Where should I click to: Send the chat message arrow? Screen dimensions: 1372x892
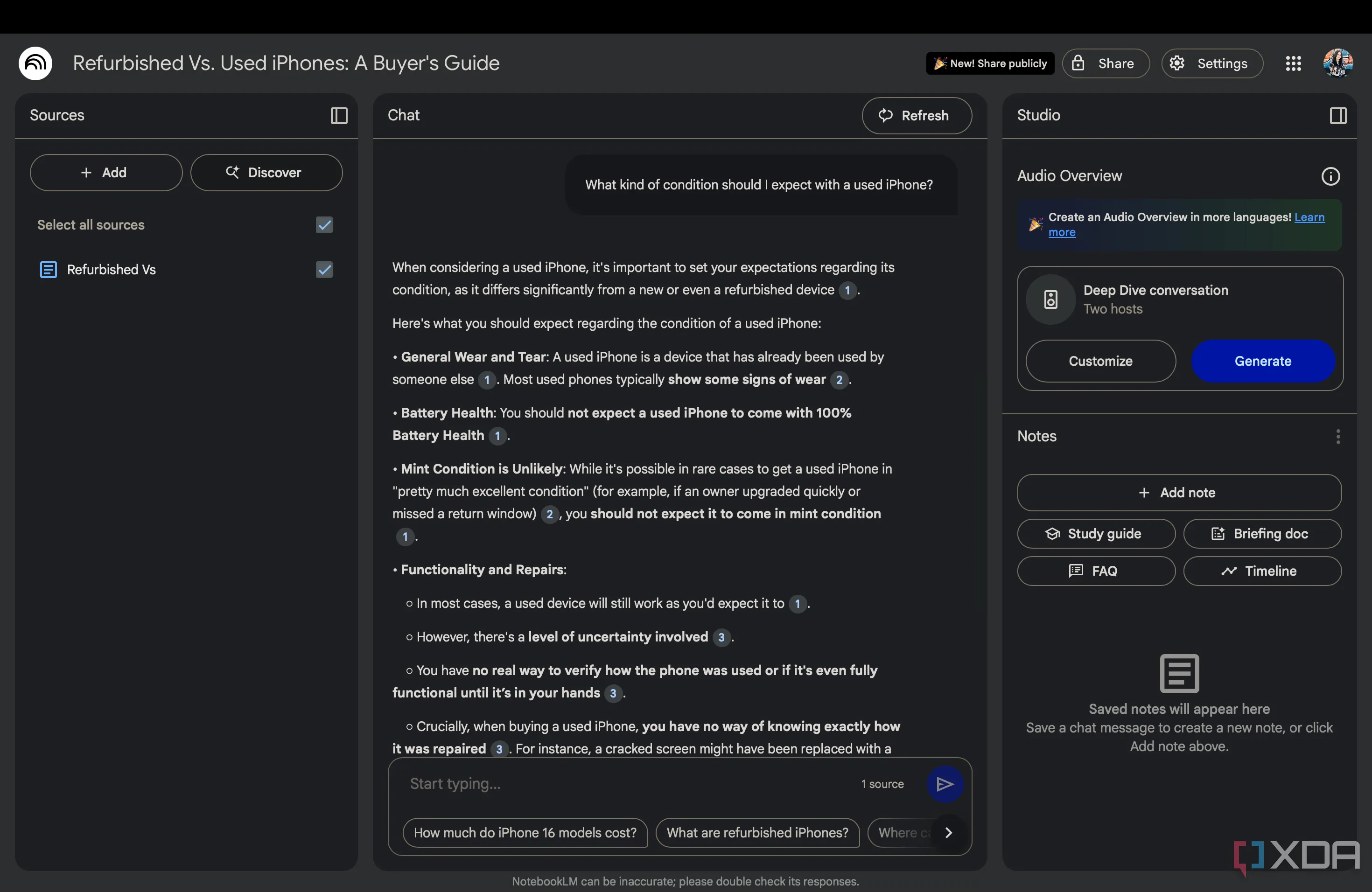[945, 784]
